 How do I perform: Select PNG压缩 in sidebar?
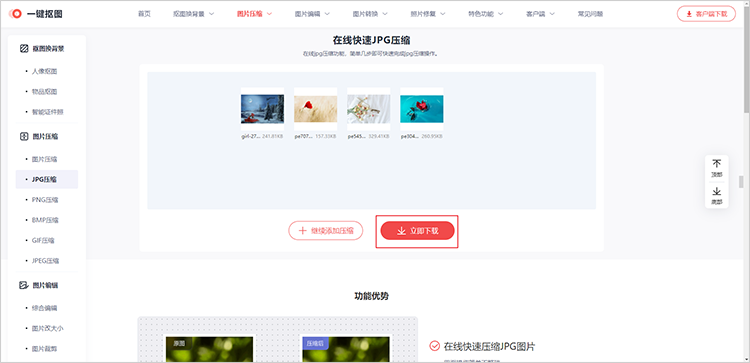point(45,199)
